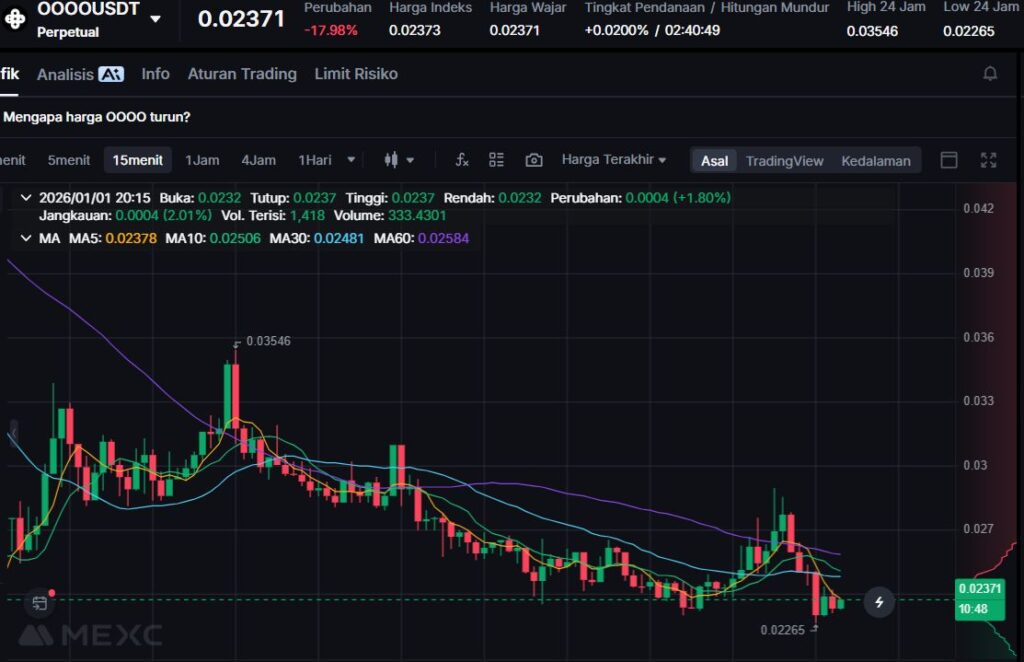Select the 1Jam timeframe

[202, 160]
